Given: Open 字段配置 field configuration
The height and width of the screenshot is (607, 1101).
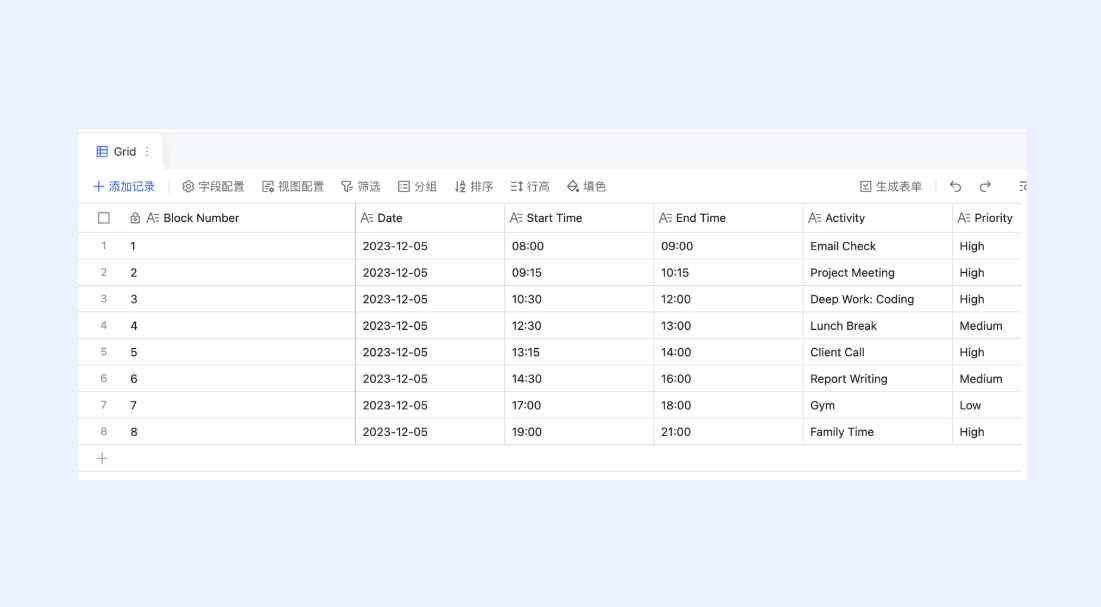Looking at the screenshot, I should (213, 187).
